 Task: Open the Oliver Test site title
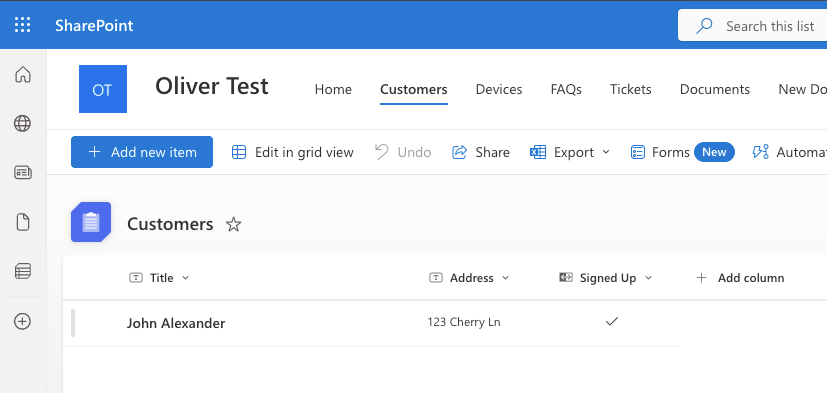(x=211, y=86)
